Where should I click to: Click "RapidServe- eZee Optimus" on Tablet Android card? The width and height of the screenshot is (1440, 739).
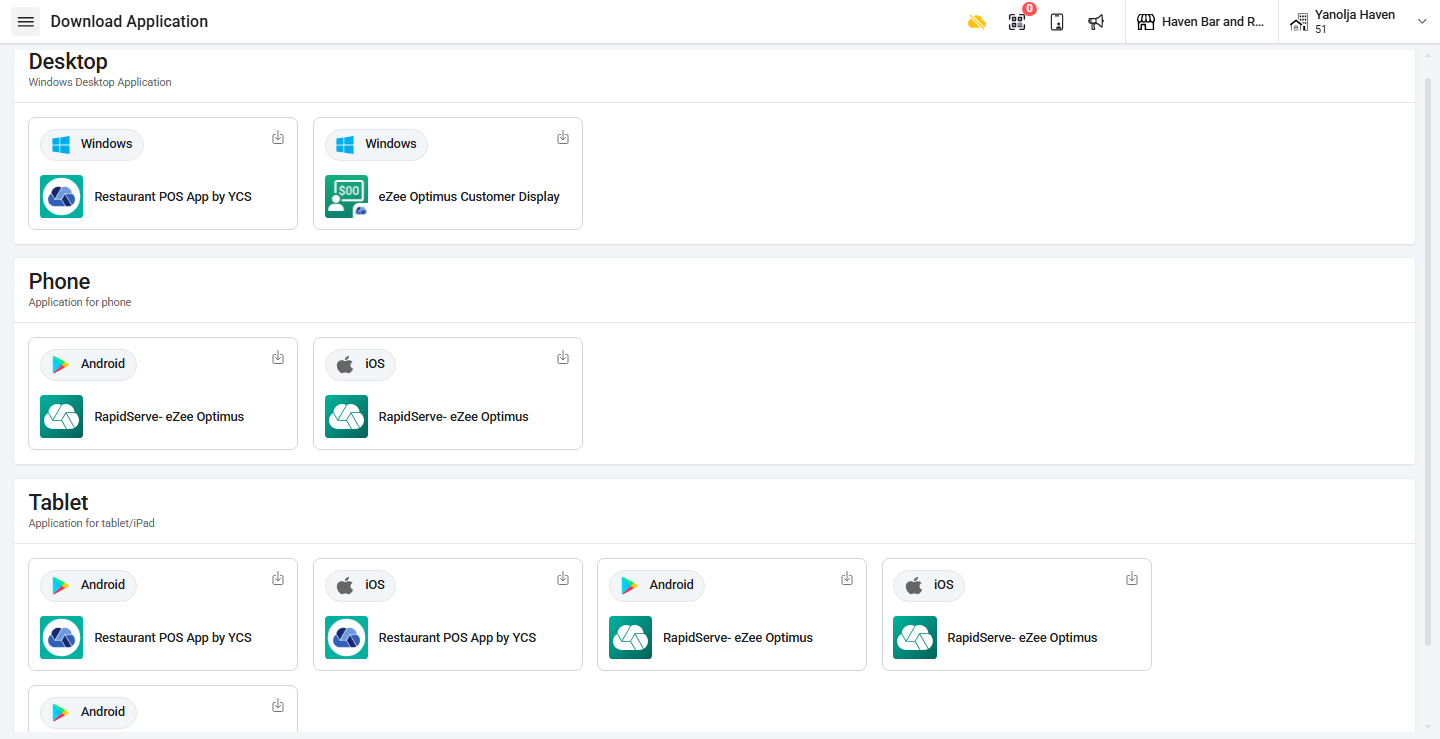(x=738, y=638)
